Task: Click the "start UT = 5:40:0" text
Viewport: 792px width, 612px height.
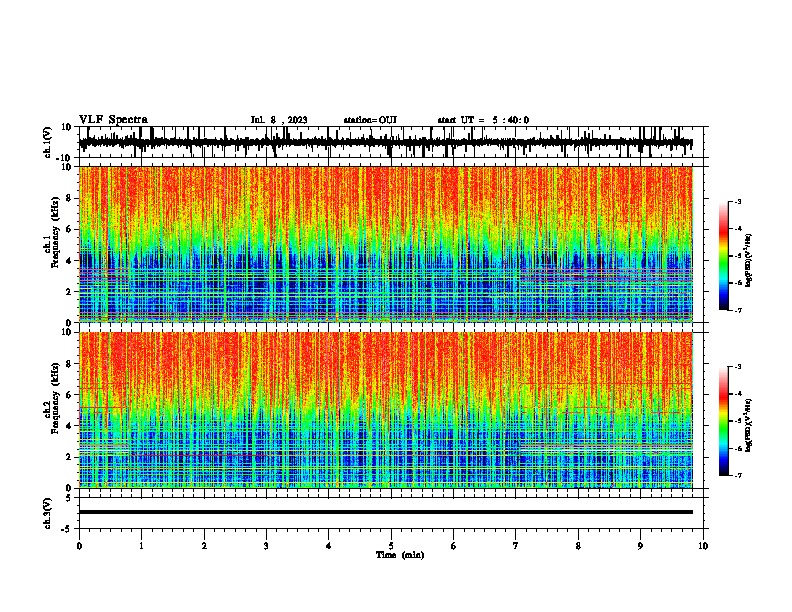Action: coord(483,120)
